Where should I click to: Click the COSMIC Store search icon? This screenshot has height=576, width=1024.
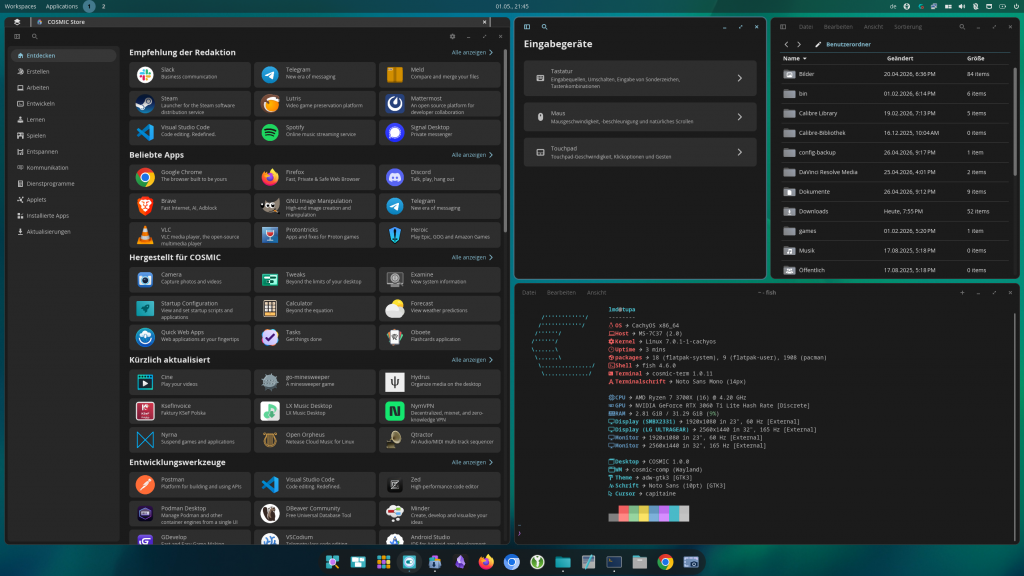click(x=35, y=37)
